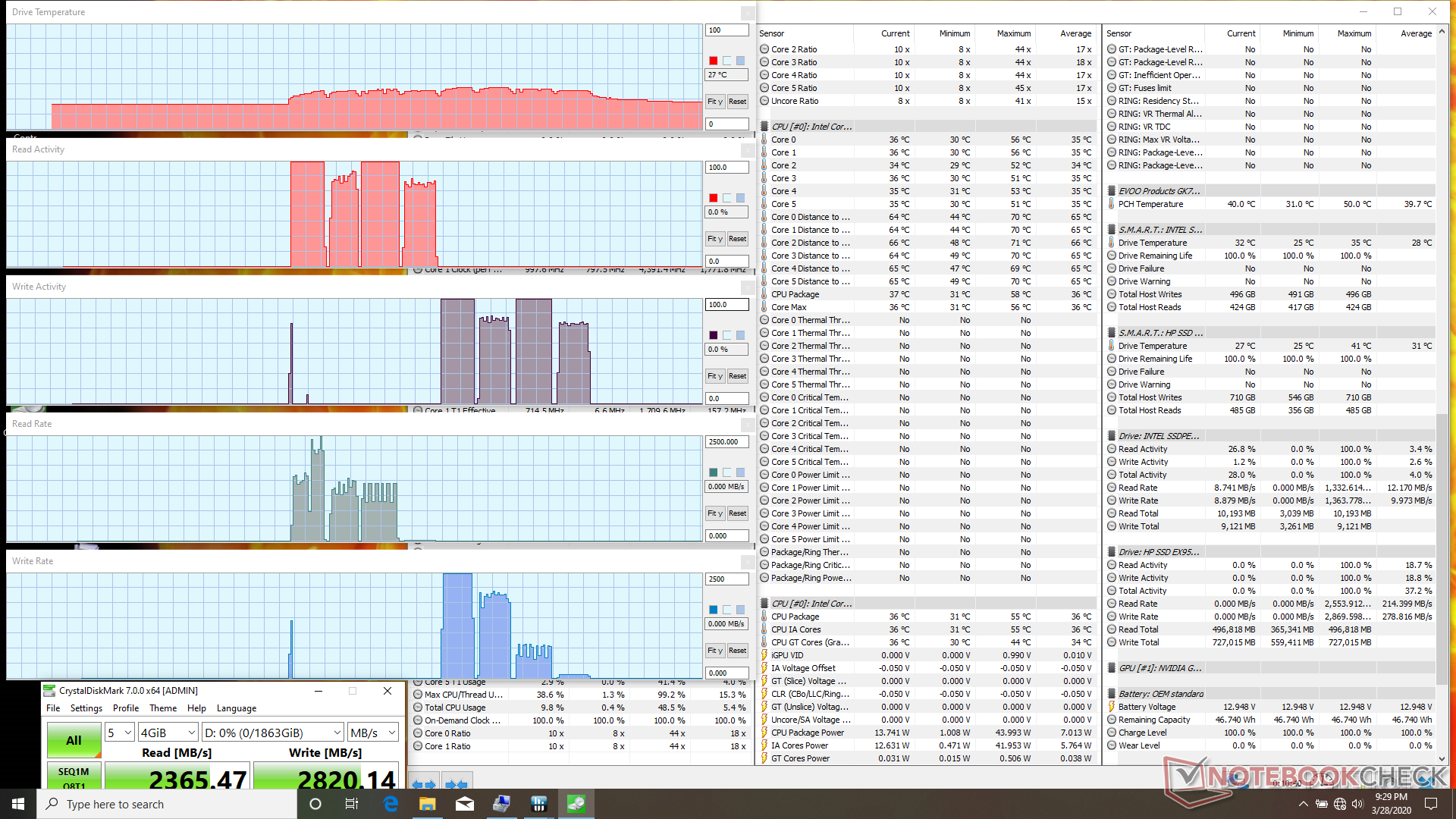The height and width of the screenshot is (819, 1456).
Task: Open the File menu in CrystalDiskMark
Action: 53,708
